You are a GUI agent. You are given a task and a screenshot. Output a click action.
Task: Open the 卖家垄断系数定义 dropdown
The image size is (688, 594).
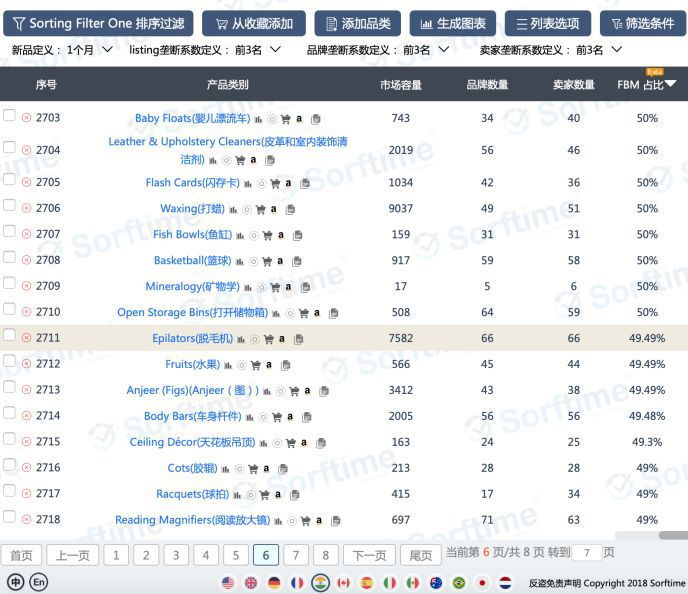coord(599,50)
